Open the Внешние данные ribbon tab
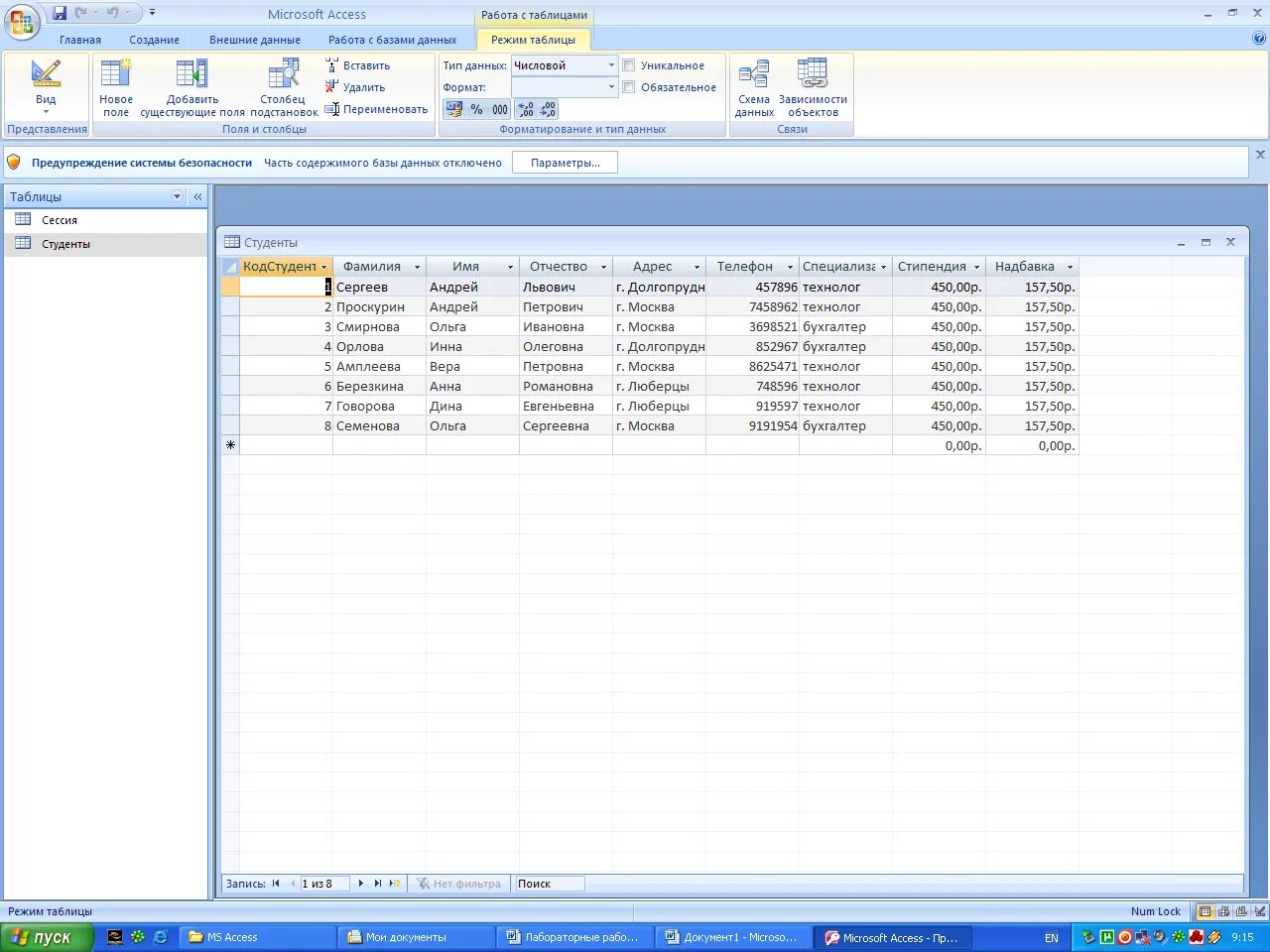 tap(255, 40)
